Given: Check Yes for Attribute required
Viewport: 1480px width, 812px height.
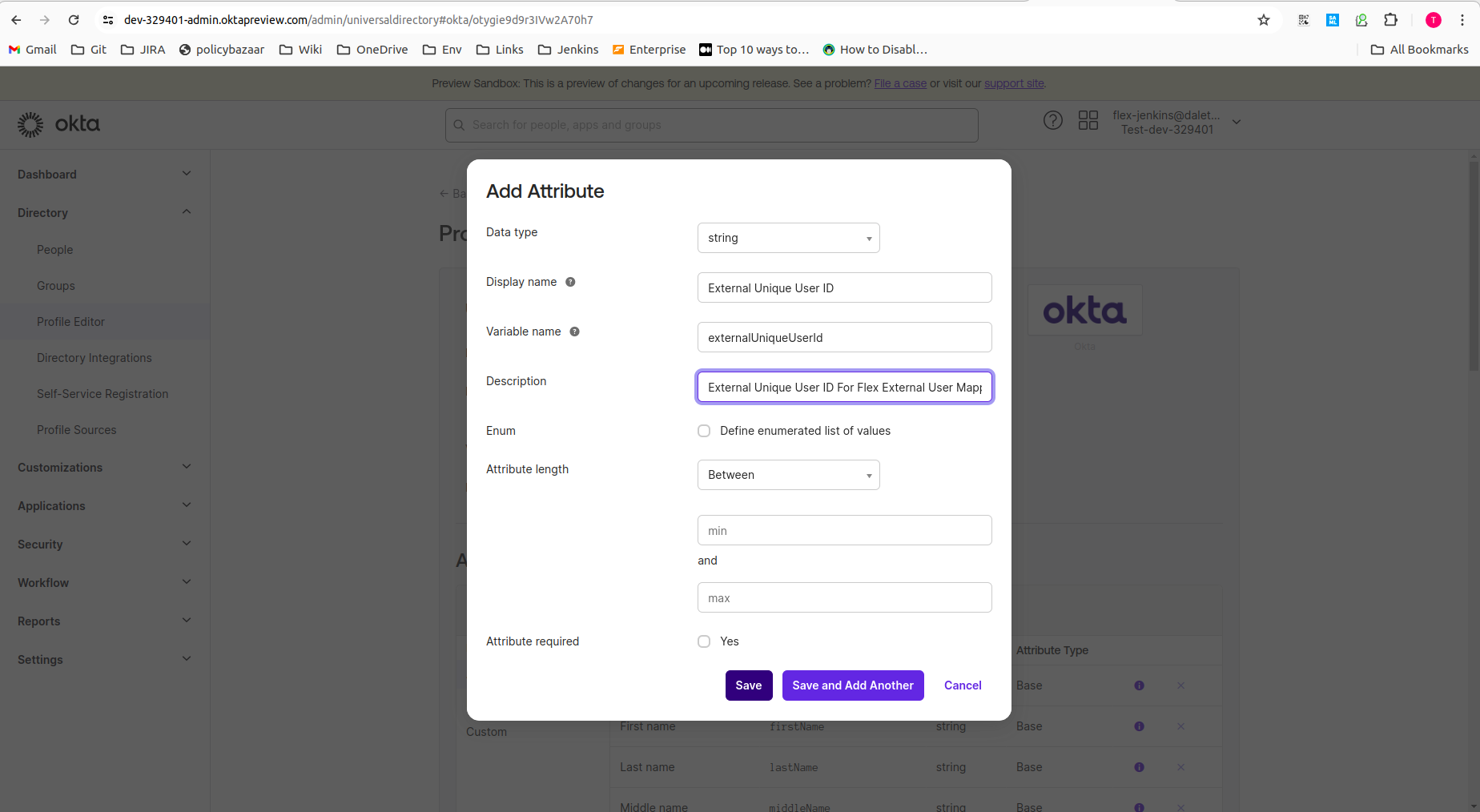Looking at the screenshot, I should (x=703, y=641).
